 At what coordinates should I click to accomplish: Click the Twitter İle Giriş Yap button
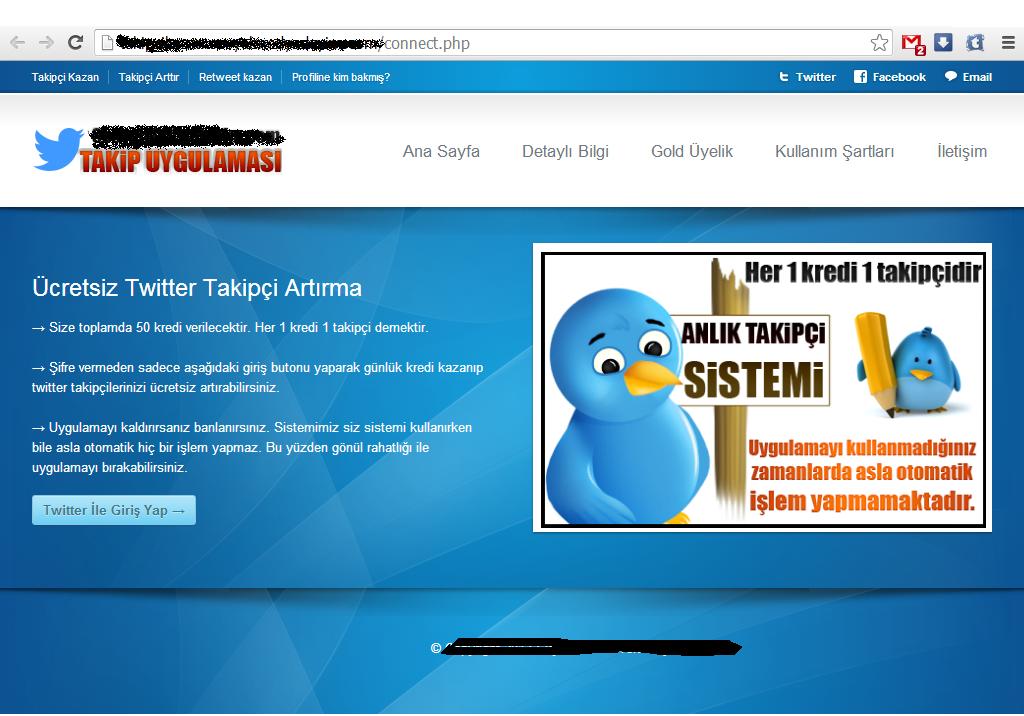114,510
